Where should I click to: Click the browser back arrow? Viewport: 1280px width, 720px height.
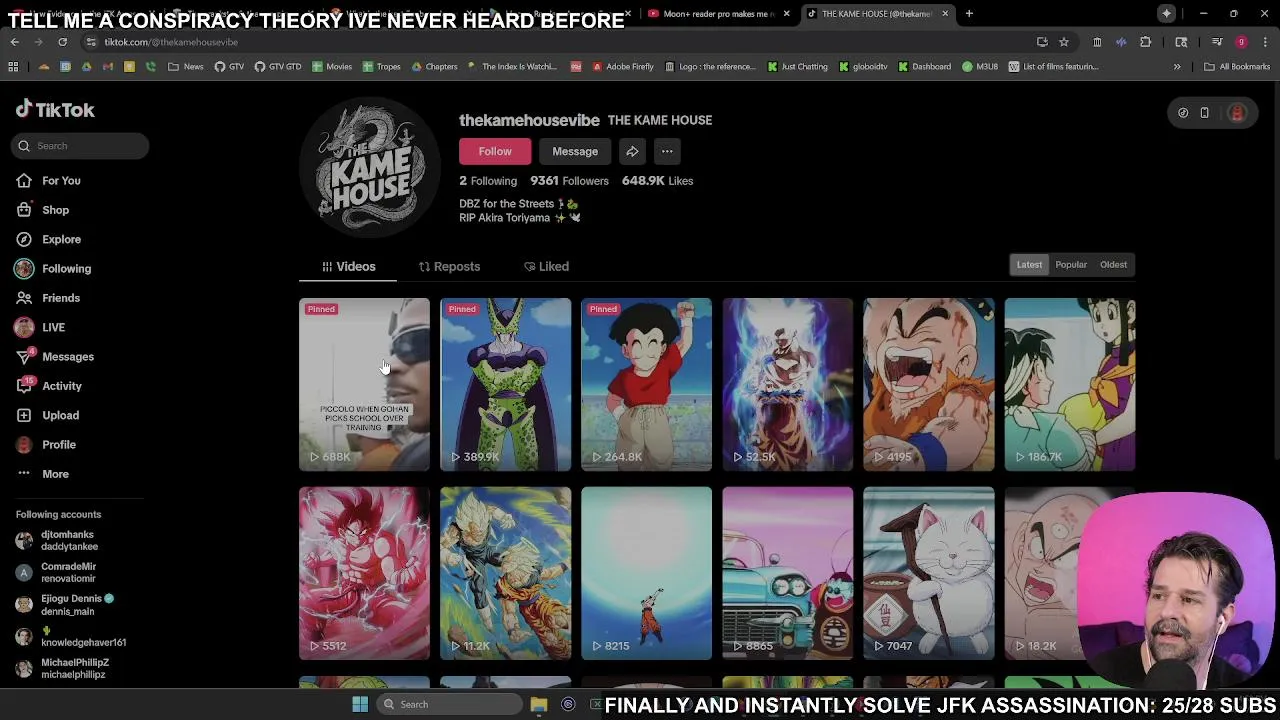pyautogui.click(x=15, y=42)
